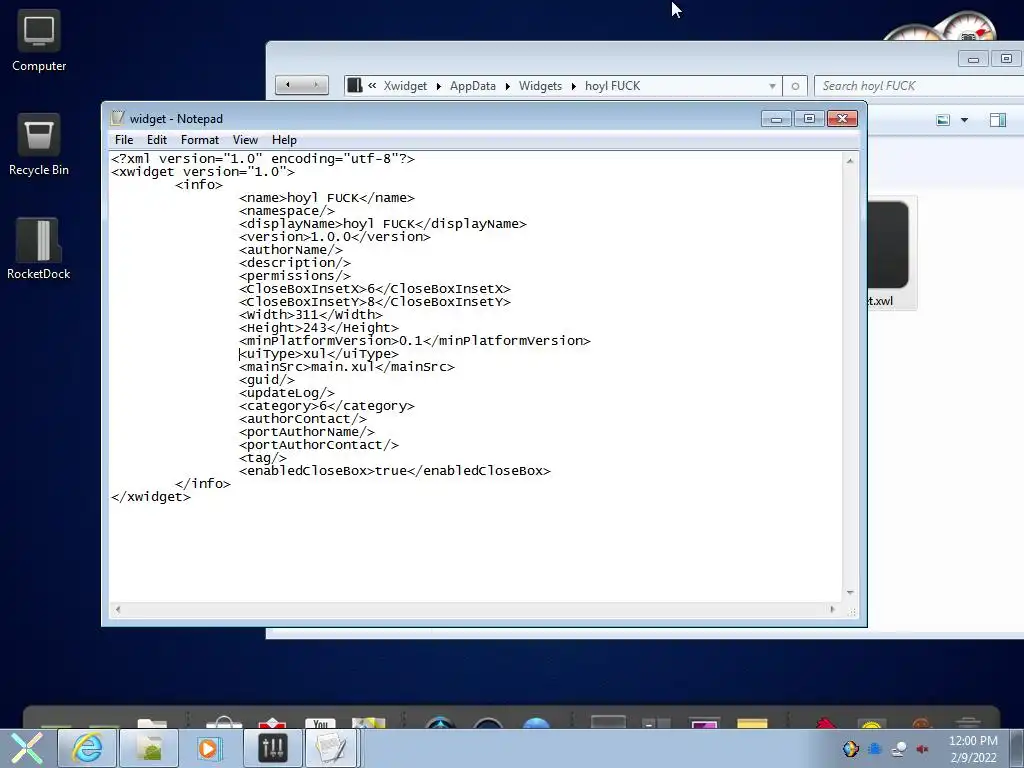Place cursor in the <Width>311</Width> line
Image resolution: width=1024 pixels, height=768 pixels.
pos(311,315)
